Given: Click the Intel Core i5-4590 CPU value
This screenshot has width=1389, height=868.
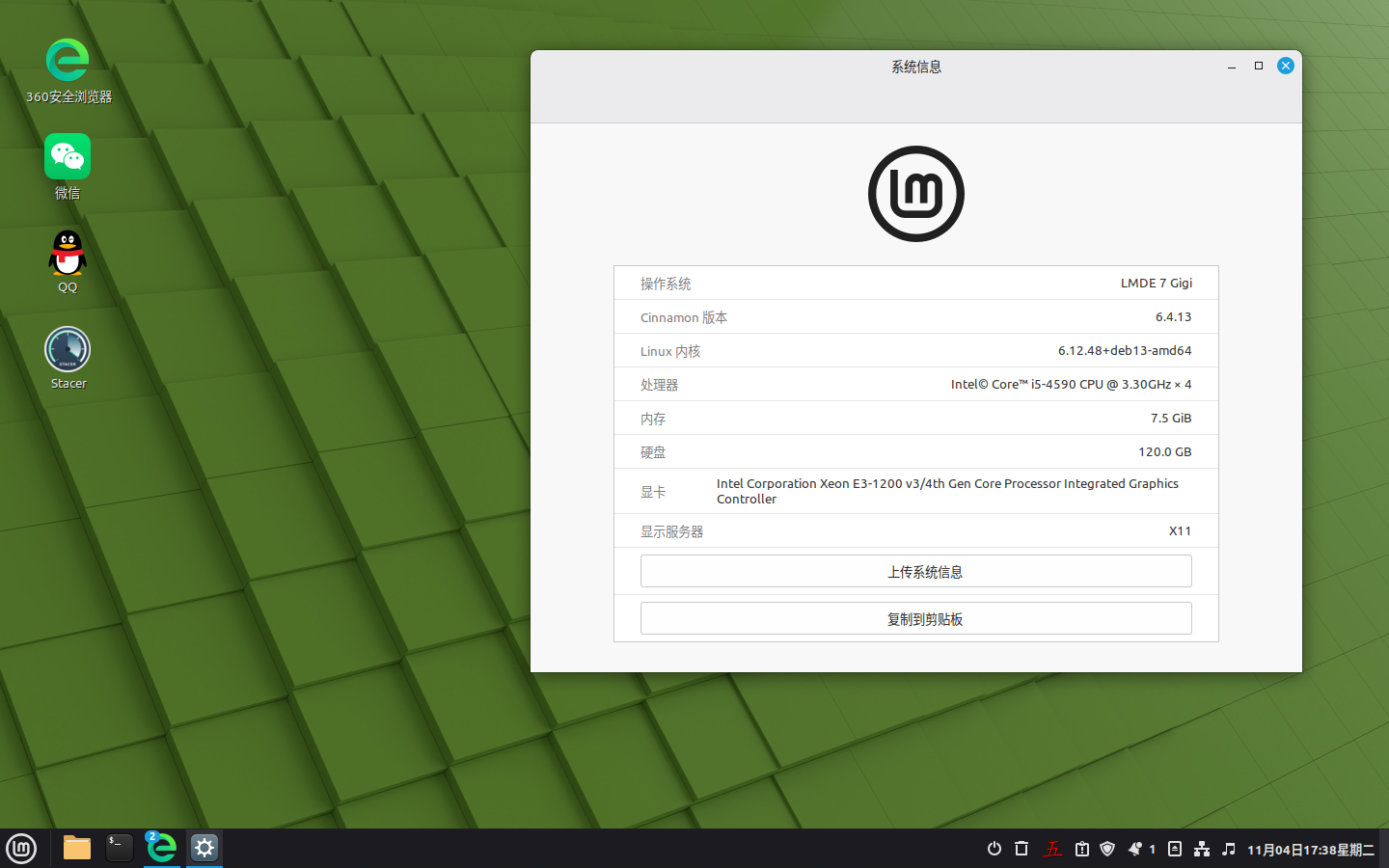Looking at the screenshot, I should pyautogui.click(x=1072, y=384).
